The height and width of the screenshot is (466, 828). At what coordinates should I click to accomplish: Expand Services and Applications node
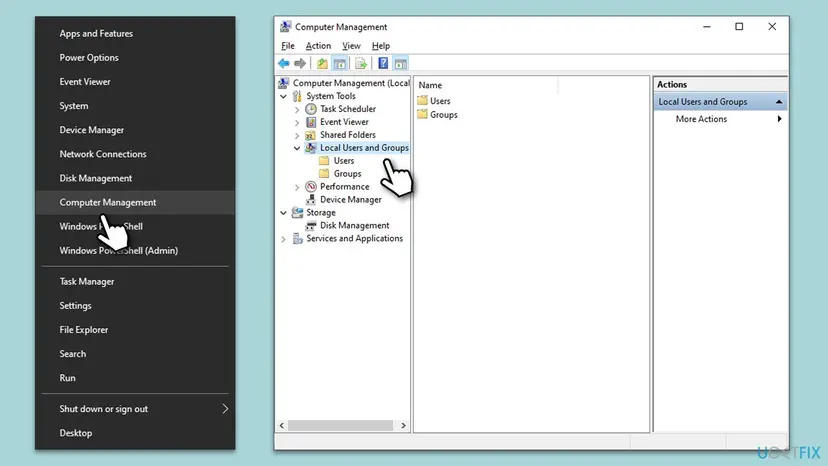click(x=284, y=239)
